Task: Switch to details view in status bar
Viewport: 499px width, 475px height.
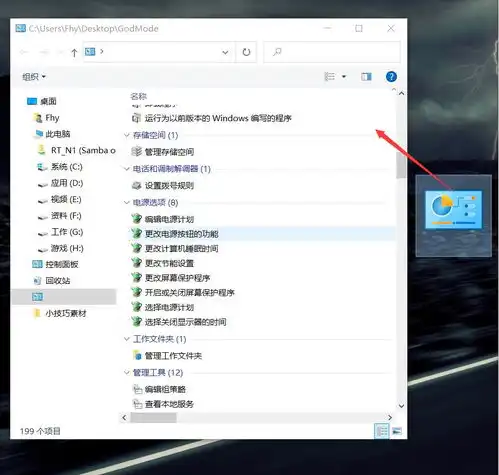Action: [x=382, y=431]
